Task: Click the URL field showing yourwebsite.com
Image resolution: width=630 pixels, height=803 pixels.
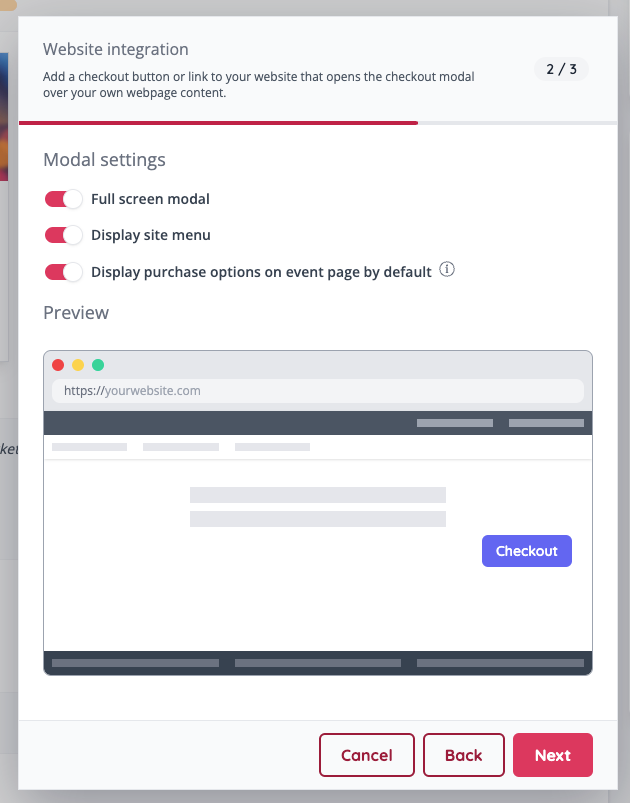Action: [x=317, y=391]
